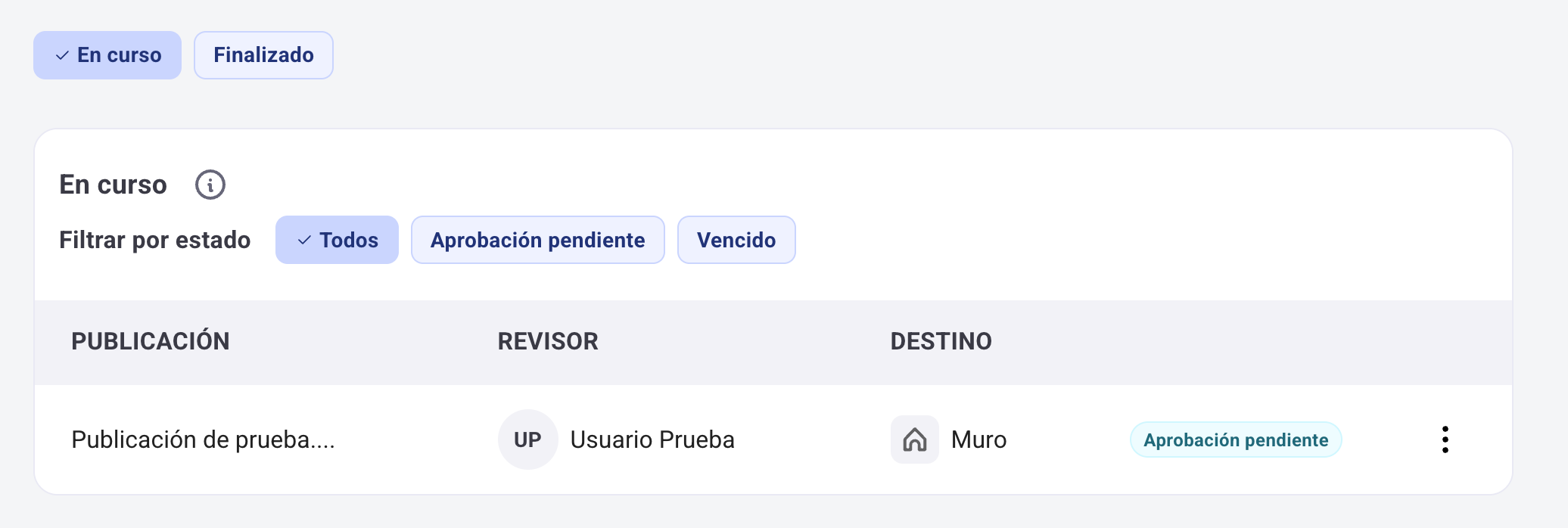Click the Muro destination label
Viewport: 1568px width, 528px height.
click(x=978, y=439)
